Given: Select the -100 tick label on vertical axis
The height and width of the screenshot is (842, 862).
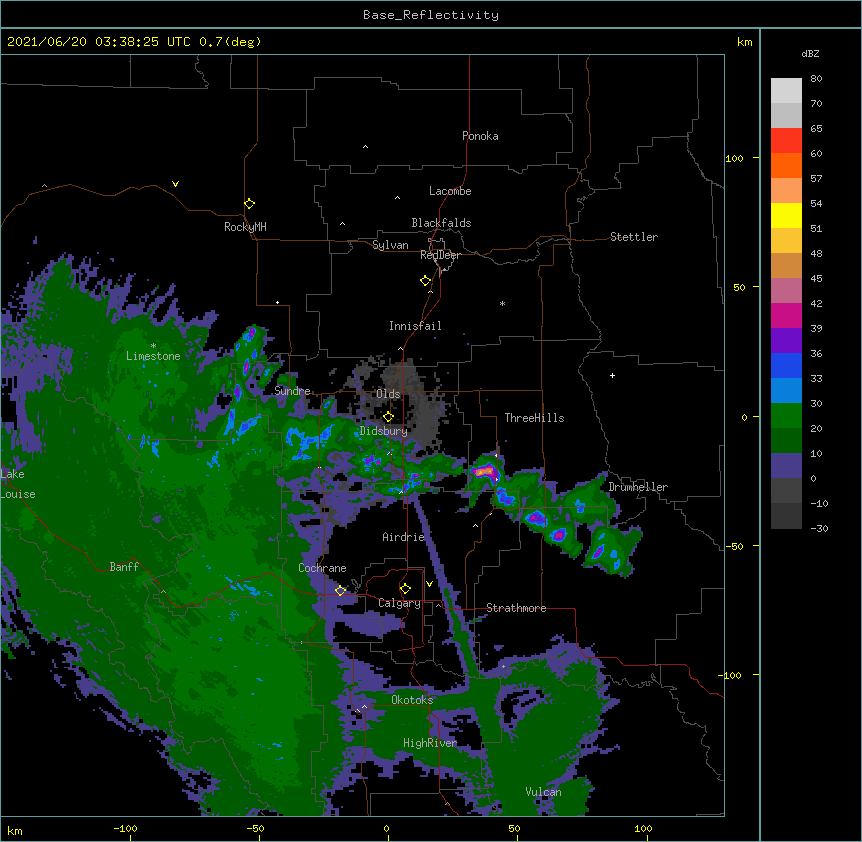Looking at the screenshot, I should (x=731, y=675).
